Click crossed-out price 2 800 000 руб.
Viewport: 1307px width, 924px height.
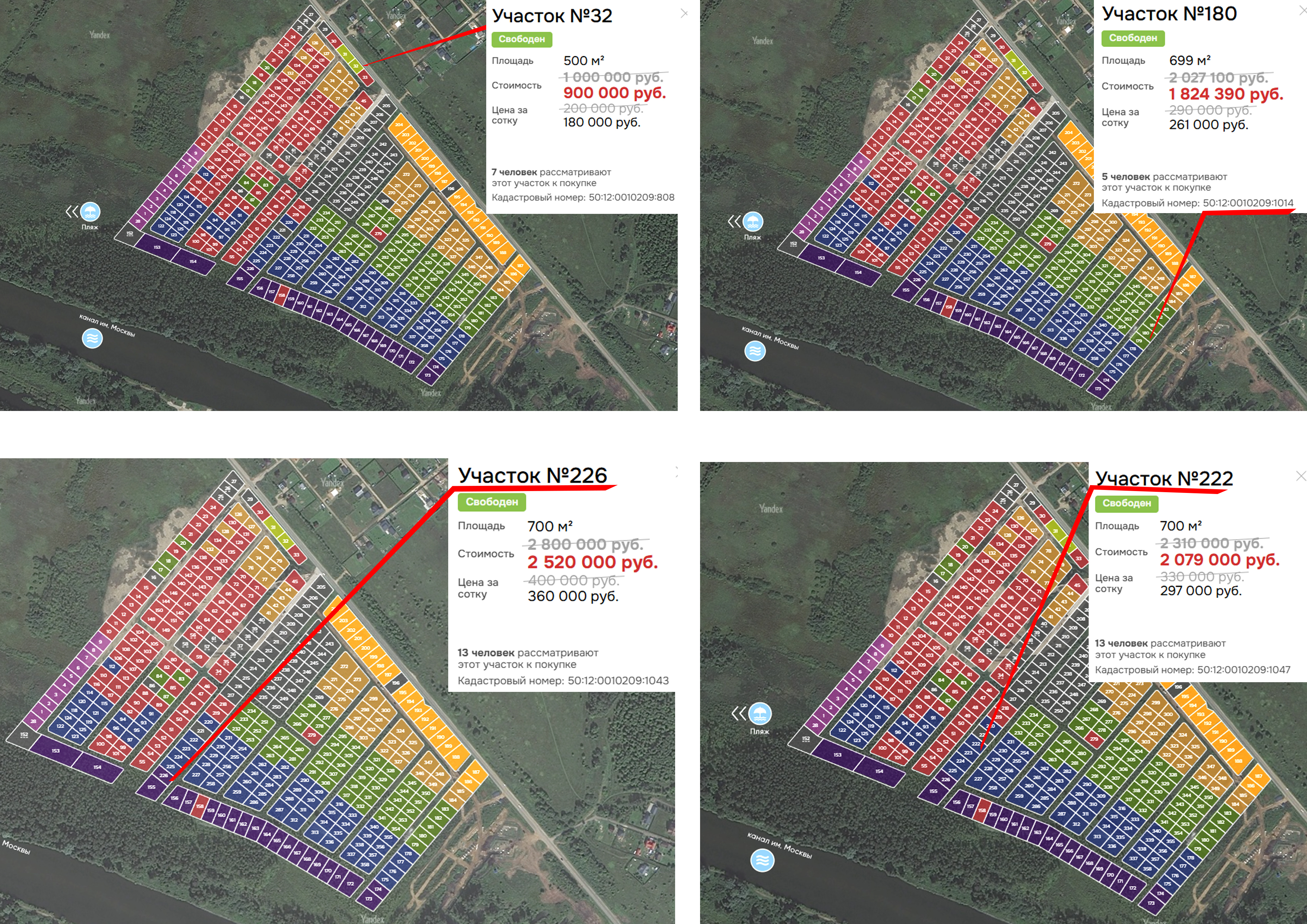(x=585, y=544)
